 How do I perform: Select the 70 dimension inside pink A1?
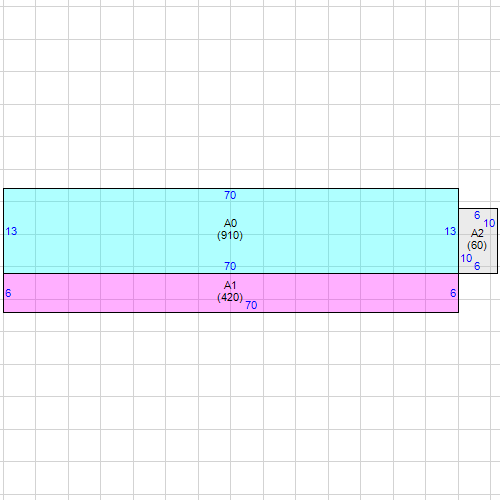click(251, 305)
